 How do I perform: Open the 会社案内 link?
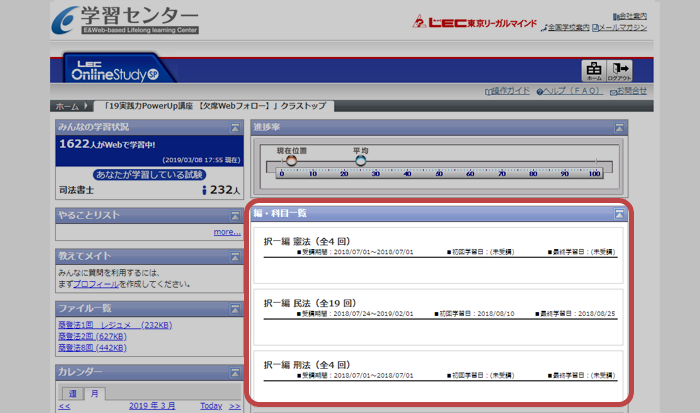(630, 16)
